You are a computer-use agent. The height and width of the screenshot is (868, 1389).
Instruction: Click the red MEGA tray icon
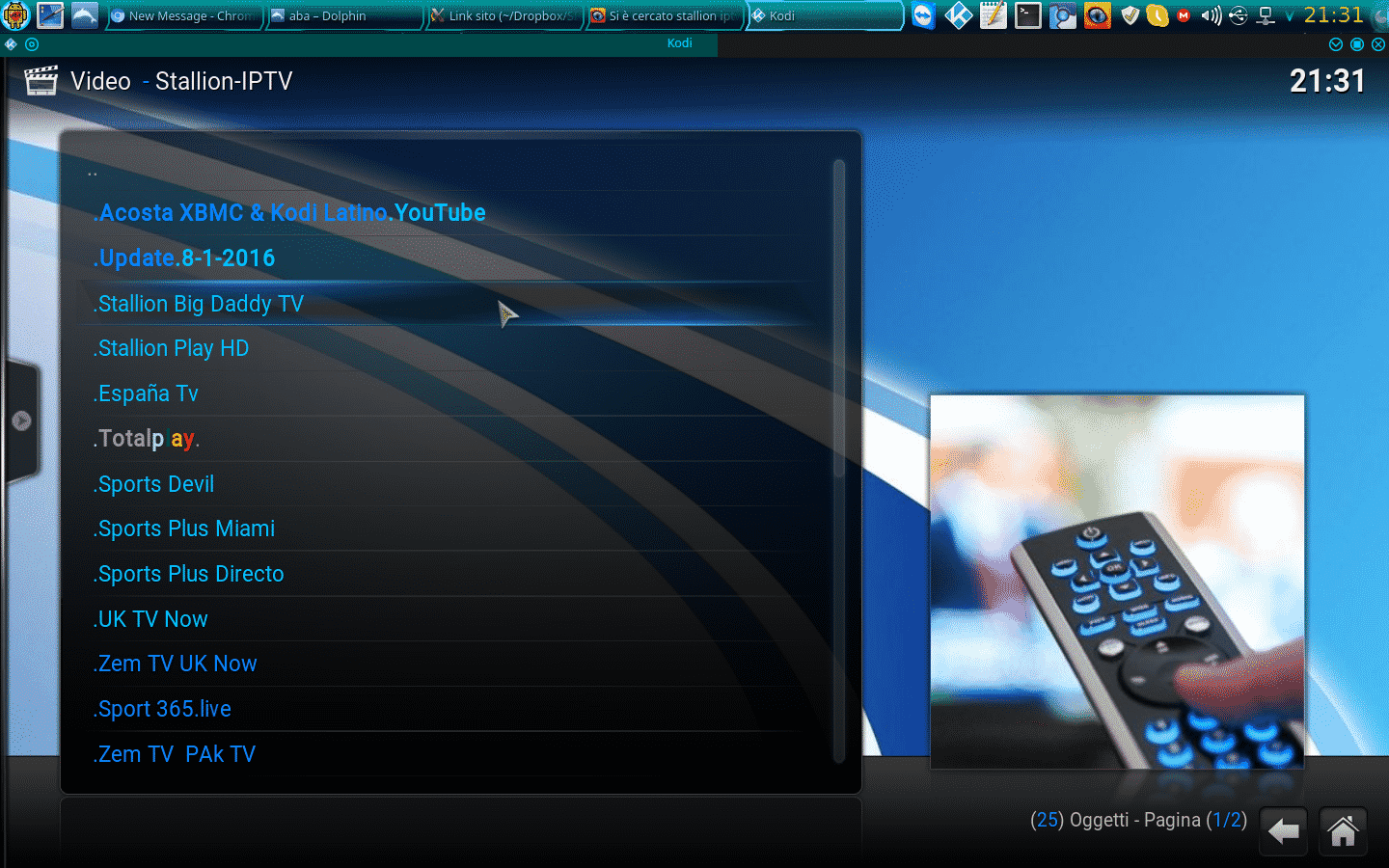[1184, 15]
